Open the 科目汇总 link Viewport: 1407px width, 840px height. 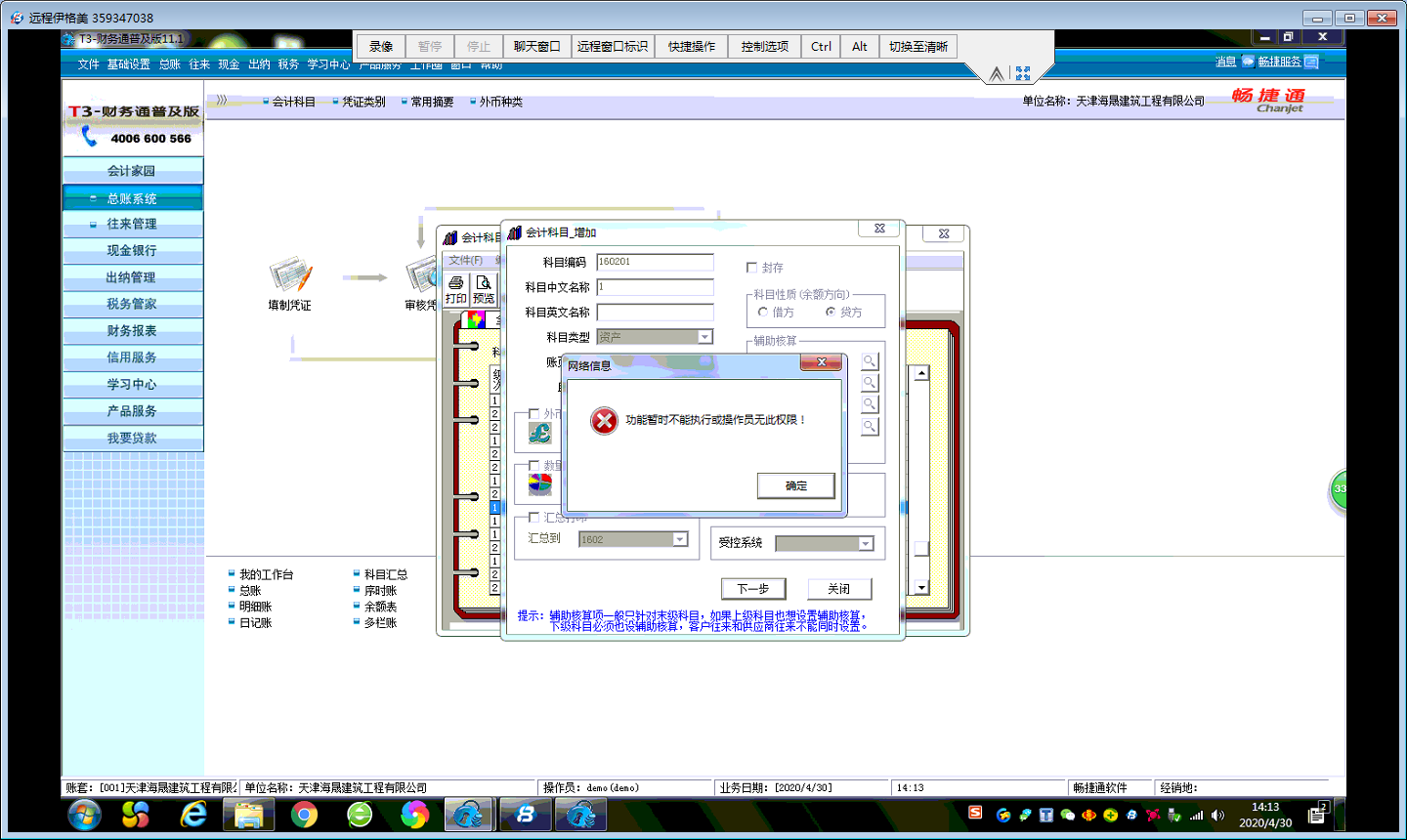click(x=386, y=575)
